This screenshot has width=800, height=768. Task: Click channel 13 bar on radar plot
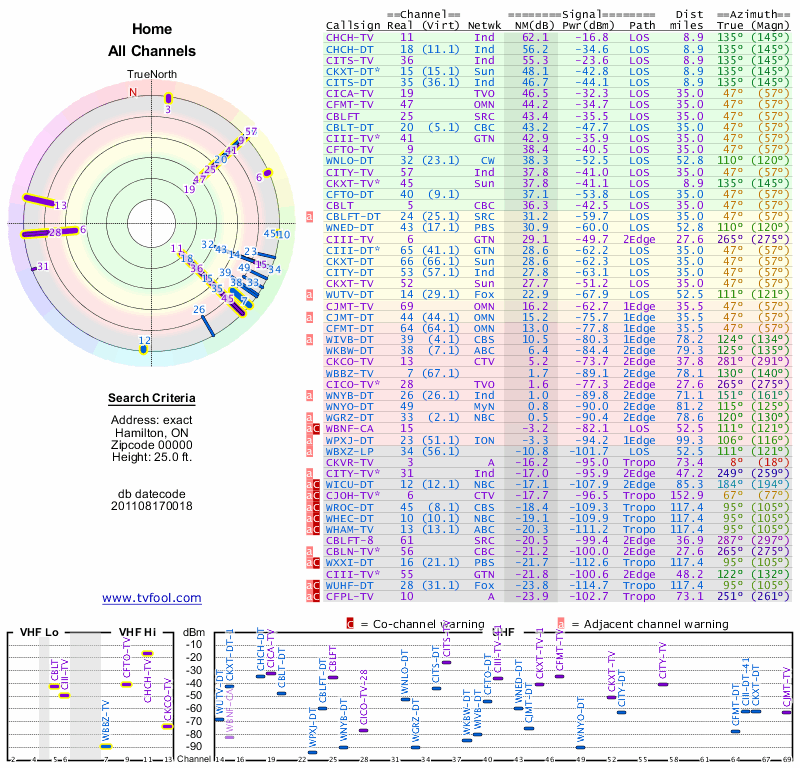click(x=39, y=201)
